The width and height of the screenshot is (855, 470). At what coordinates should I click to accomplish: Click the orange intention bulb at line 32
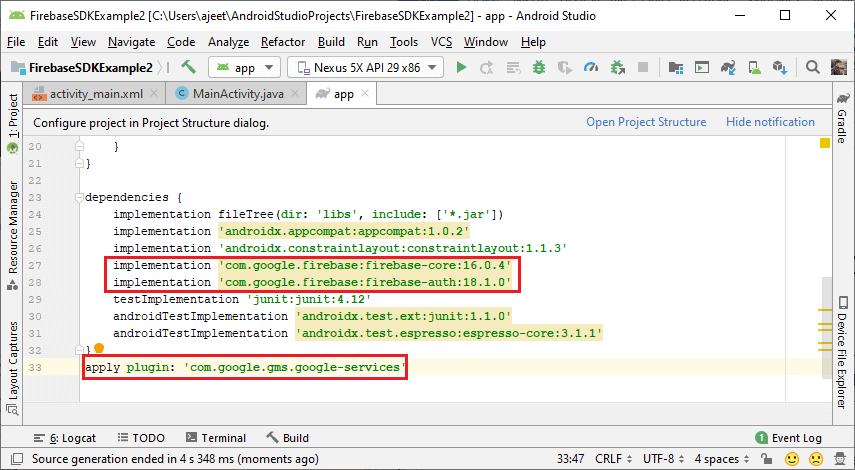99,348
